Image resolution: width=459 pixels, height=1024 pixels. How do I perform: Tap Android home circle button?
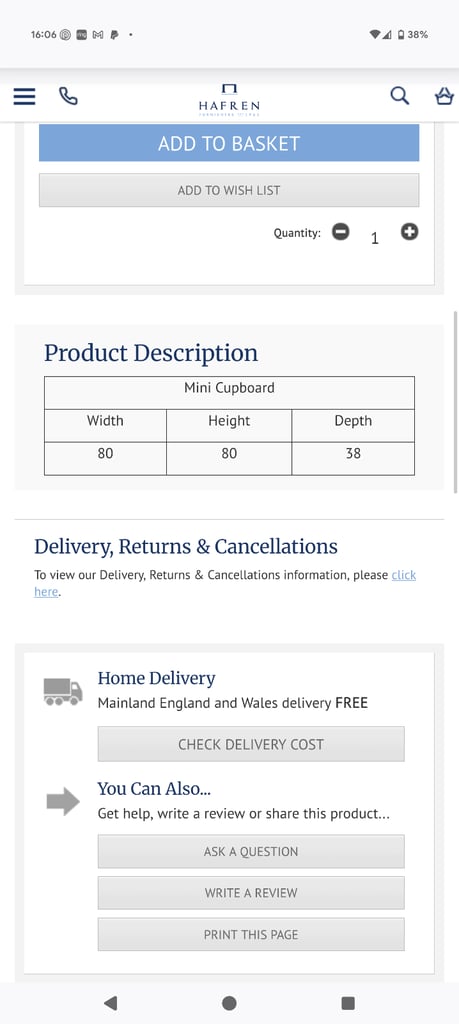tap(229, 1003)
